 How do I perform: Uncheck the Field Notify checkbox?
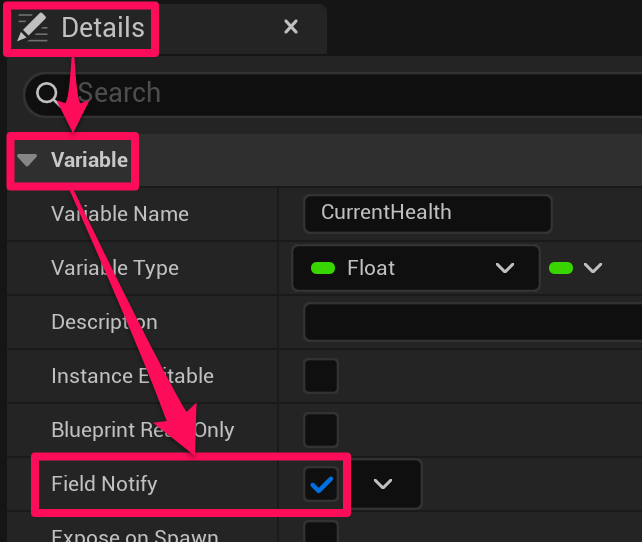pyautogui.click(x=321, y=484)
